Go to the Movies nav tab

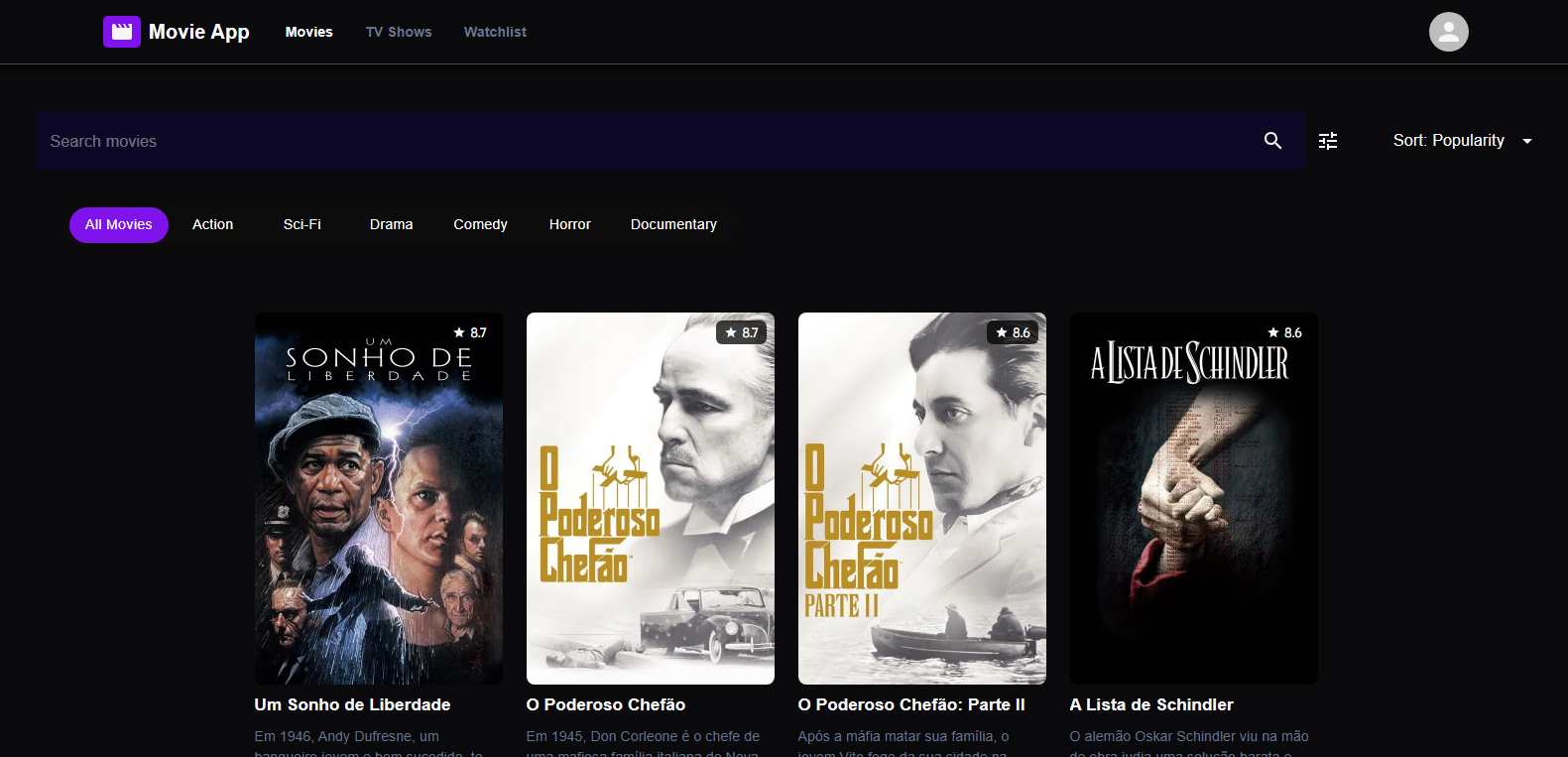308,32
